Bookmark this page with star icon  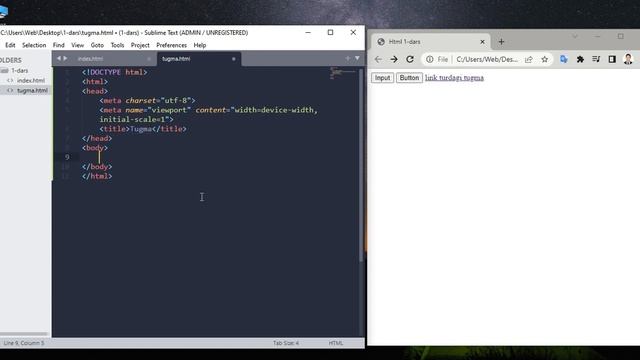[544, 59]
